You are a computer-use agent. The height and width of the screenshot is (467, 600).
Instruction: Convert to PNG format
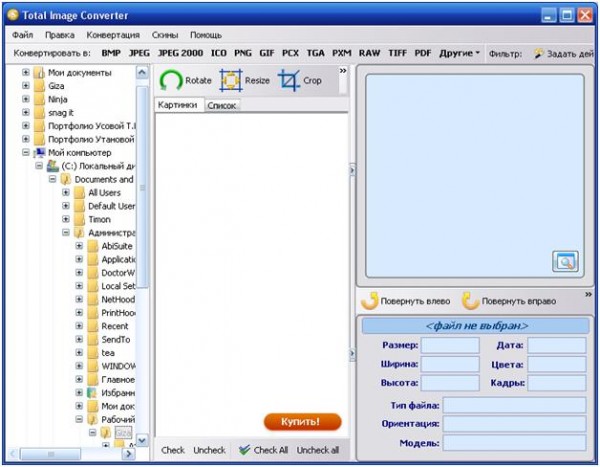click(243, 53)
